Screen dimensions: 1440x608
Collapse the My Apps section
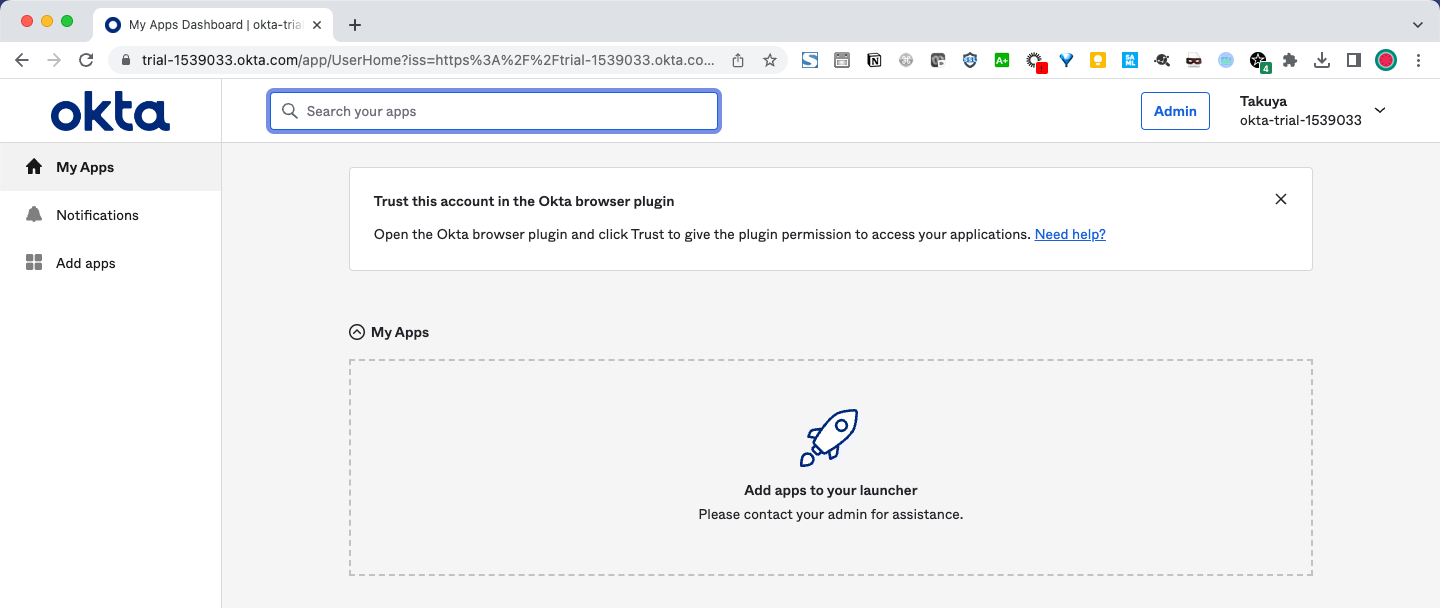357,332
